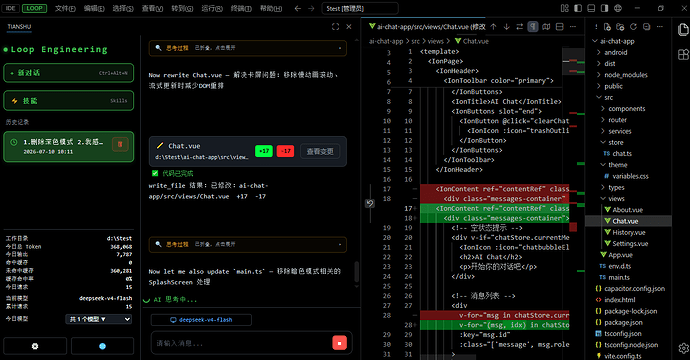This screenshot has height=360, width=690.
Task: Go to next change with down arrow
Action: (506, 27)
